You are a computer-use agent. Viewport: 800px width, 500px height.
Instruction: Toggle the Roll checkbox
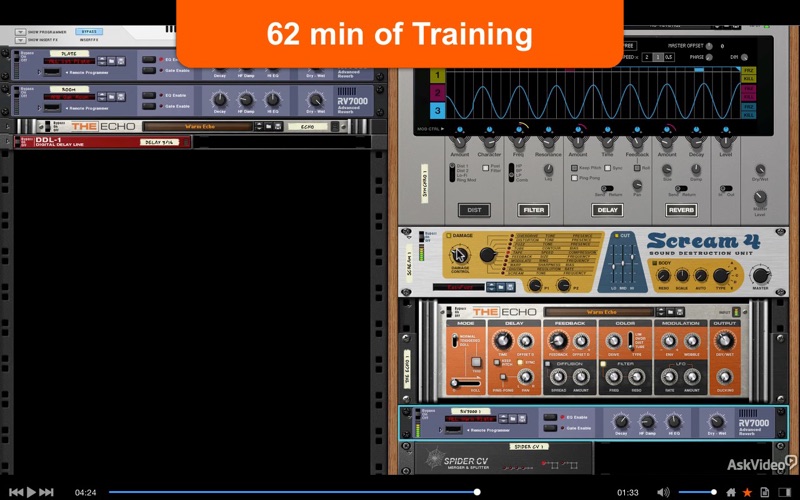tap(637, 167)
